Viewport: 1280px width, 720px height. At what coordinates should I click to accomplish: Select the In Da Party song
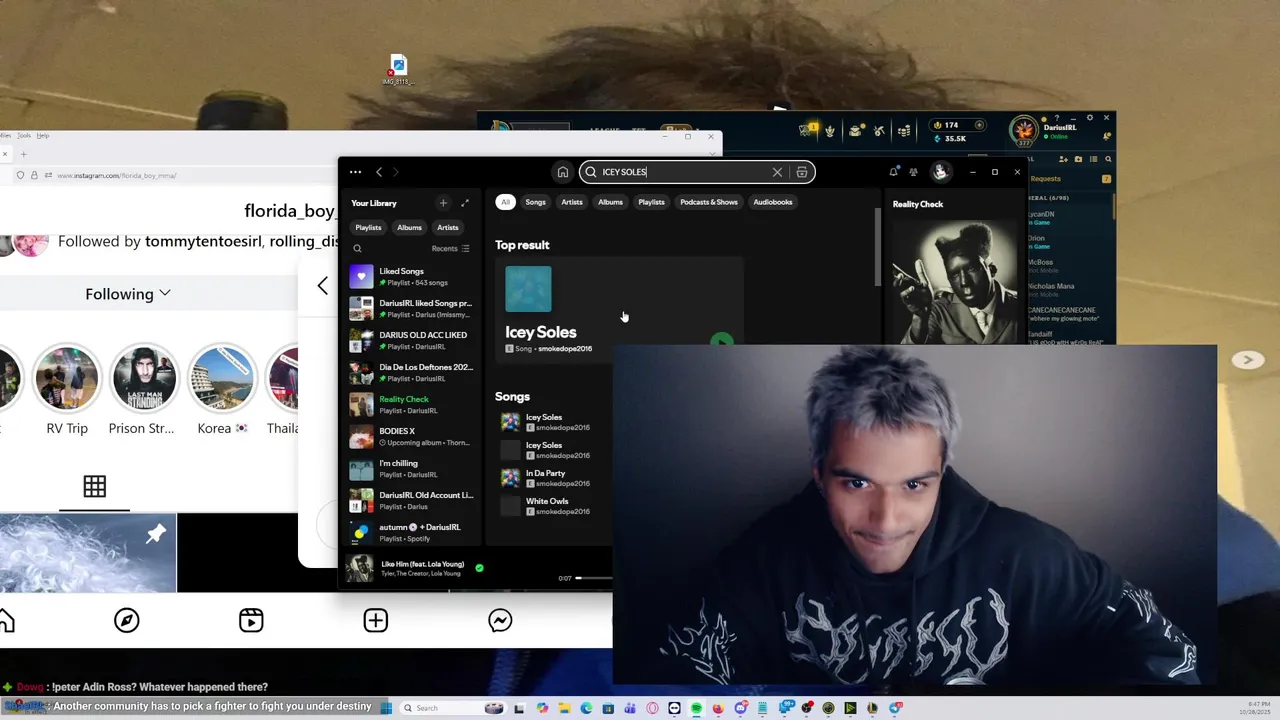[555, 478]
